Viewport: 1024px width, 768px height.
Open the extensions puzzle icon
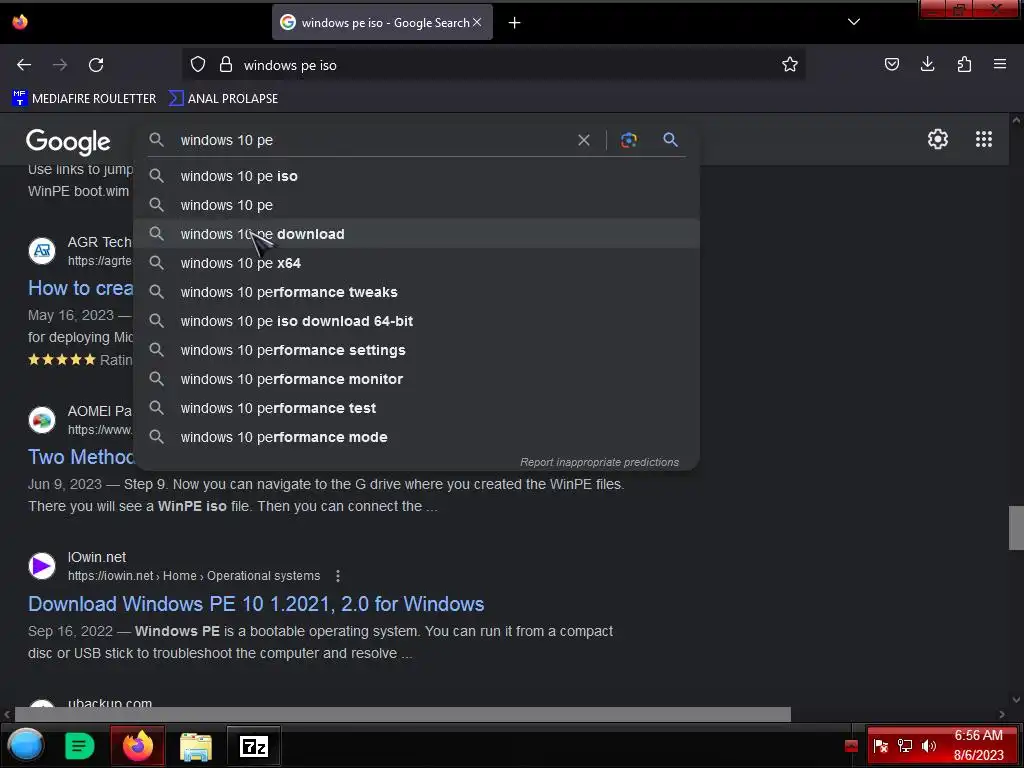coord(964,65)
